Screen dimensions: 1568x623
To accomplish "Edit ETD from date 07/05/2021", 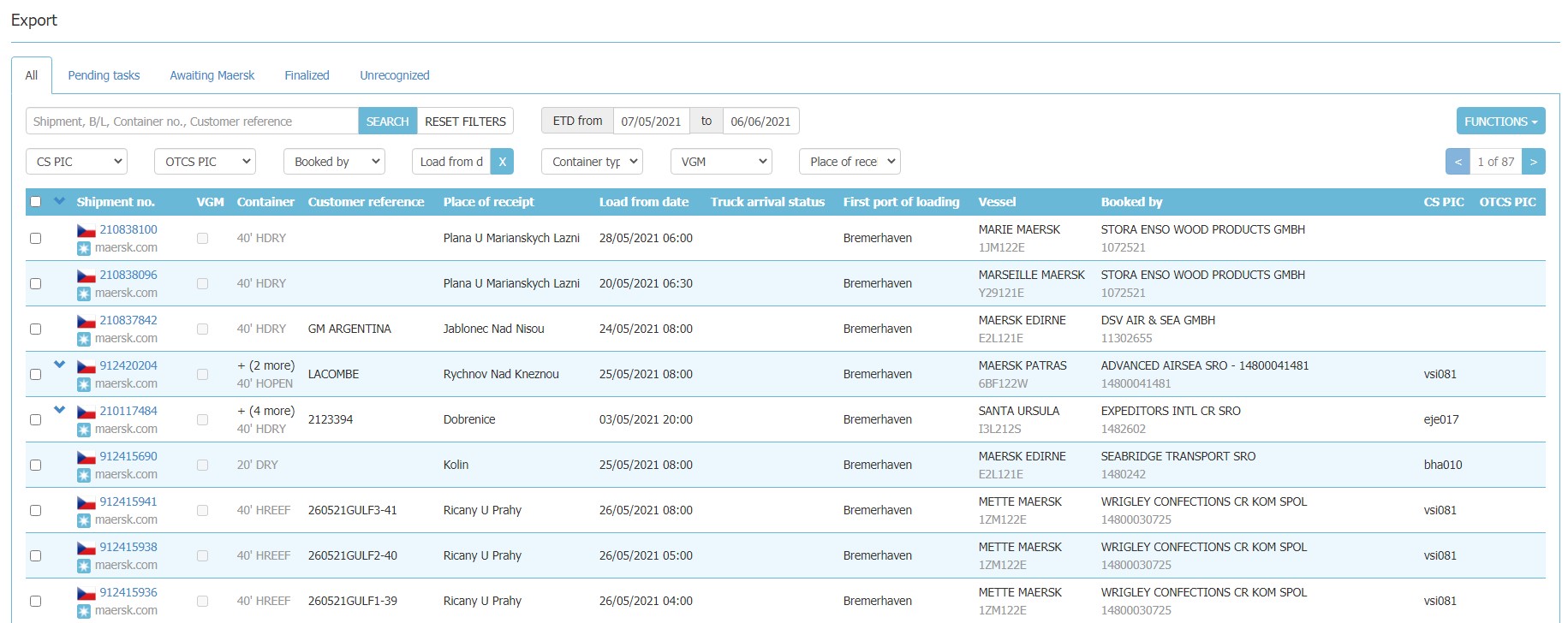I will (652, 122).
